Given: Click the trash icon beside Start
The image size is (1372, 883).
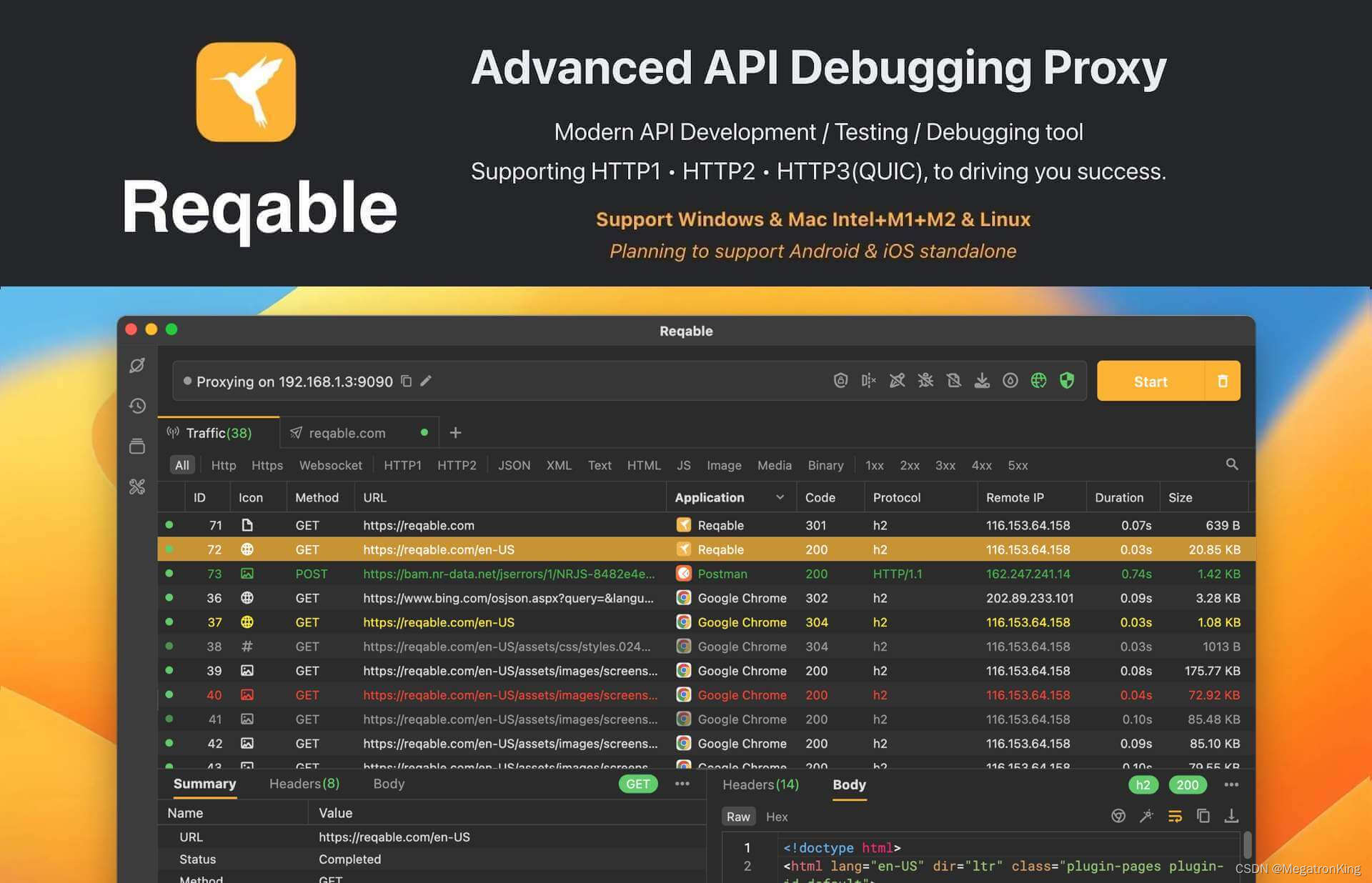Looking at the screenshot, I should tap(1222, 381).
